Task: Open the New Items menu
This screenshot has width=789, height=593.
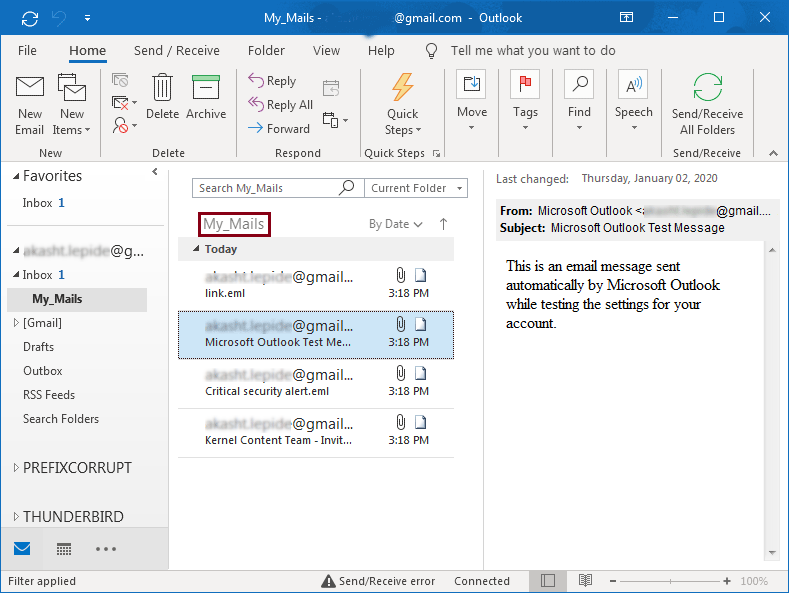Action: (71, 105)
